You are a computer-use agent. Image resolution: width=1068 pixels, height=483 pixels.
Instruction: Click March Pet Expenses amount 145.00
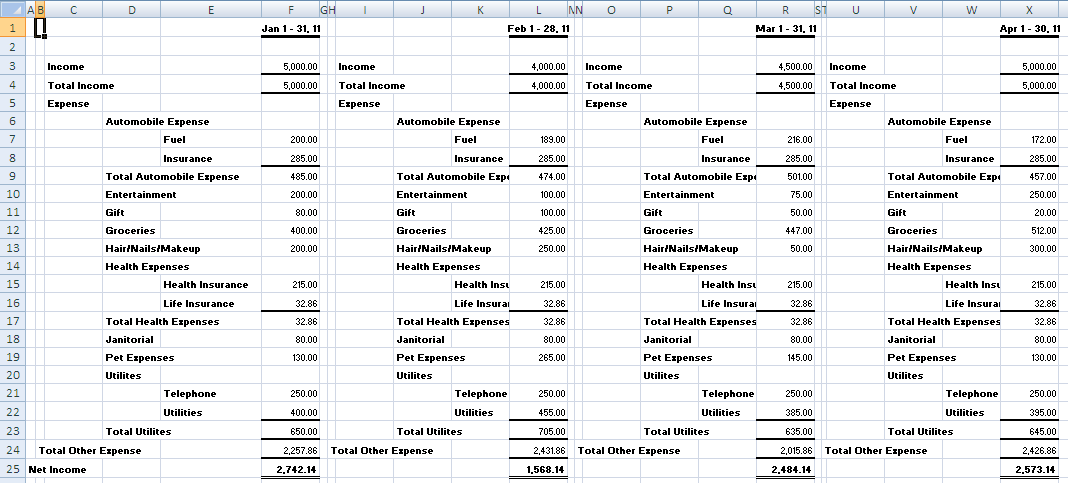(x=786, y=358)
